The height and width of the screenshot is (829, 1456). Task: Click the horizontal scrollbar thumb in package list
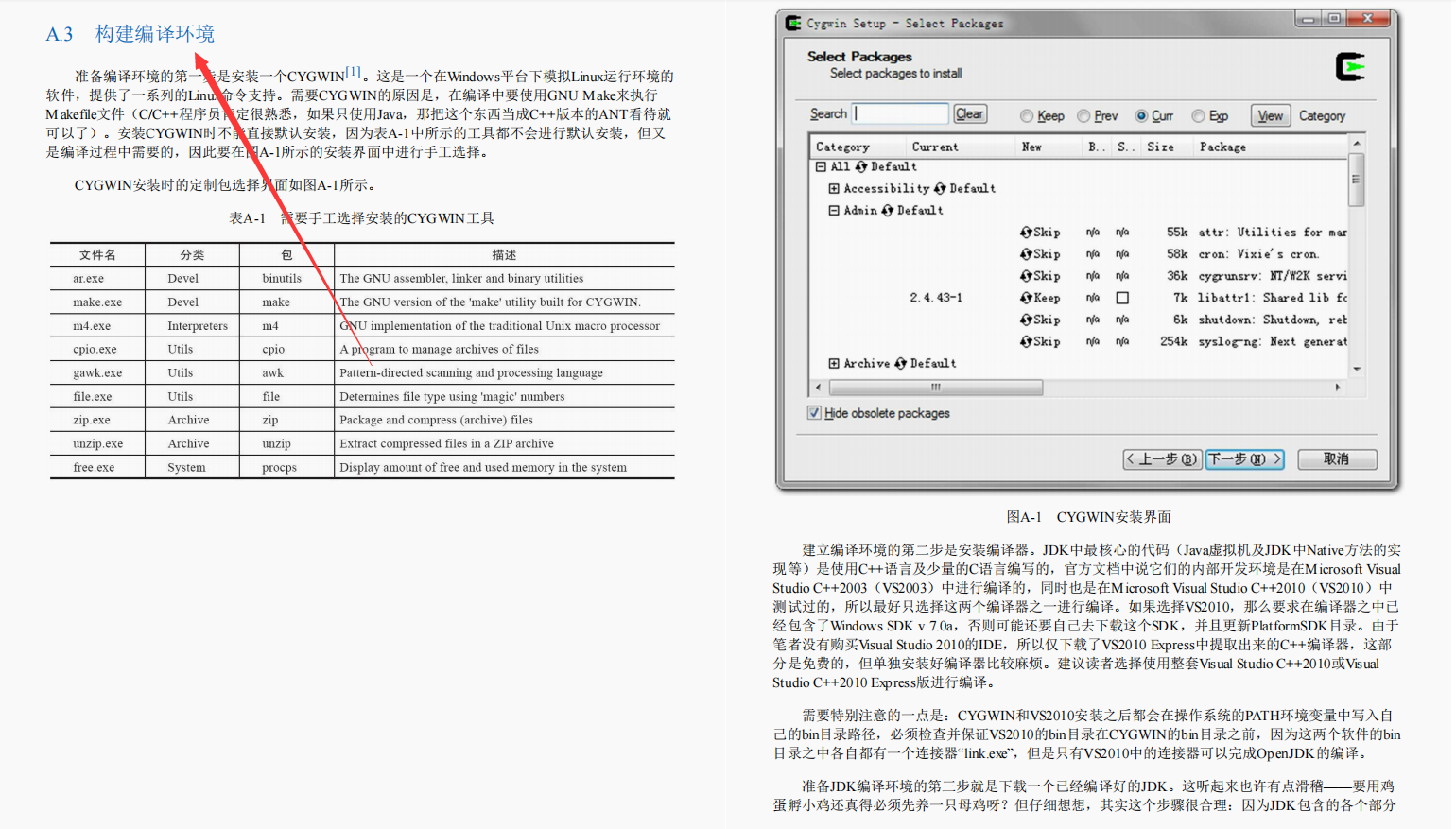(936, 387)
